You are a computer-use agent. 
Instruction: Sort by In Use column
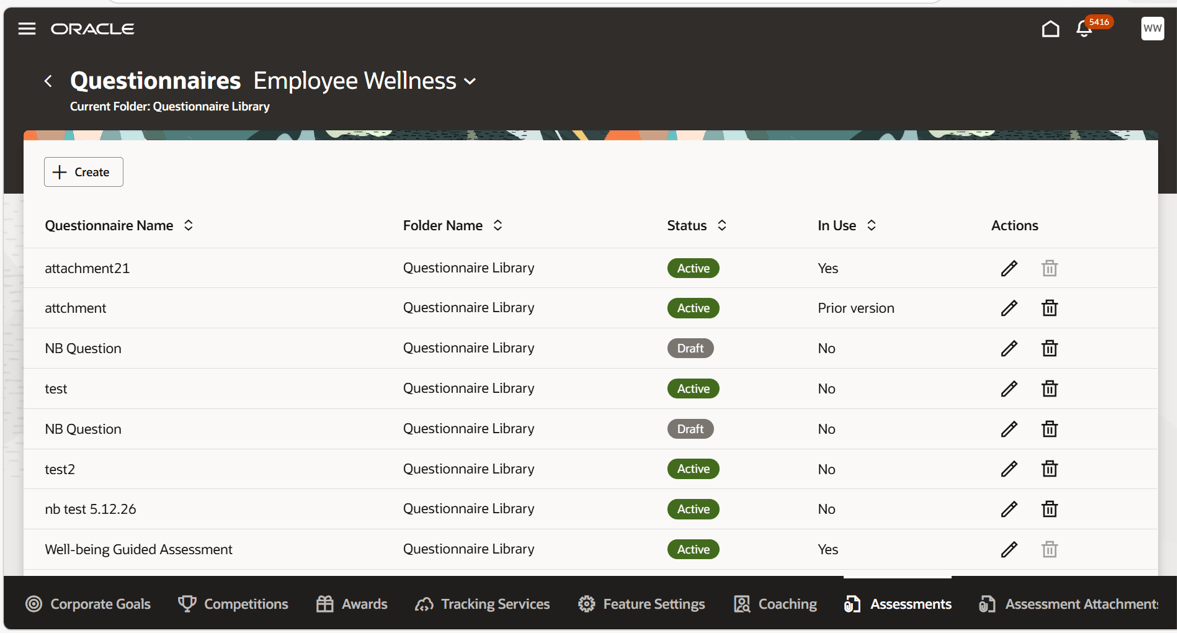[x=871, y=225]
